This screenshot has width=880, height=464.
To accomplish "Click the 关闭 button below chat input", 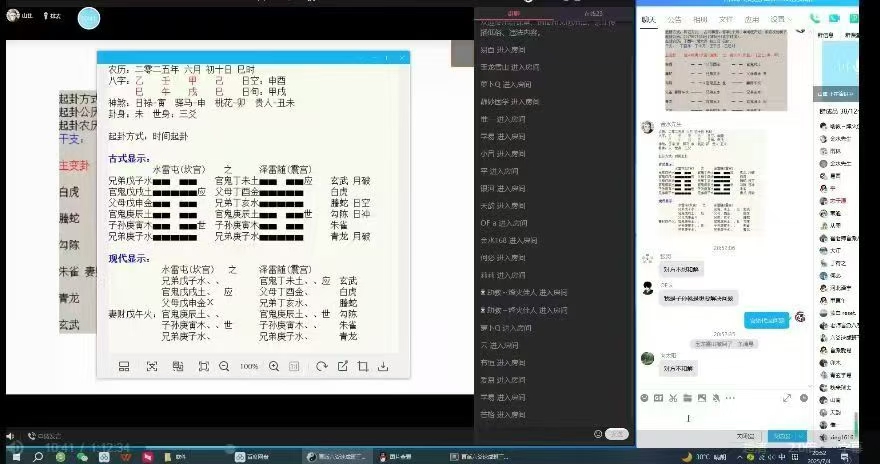I will click(745, 436).
